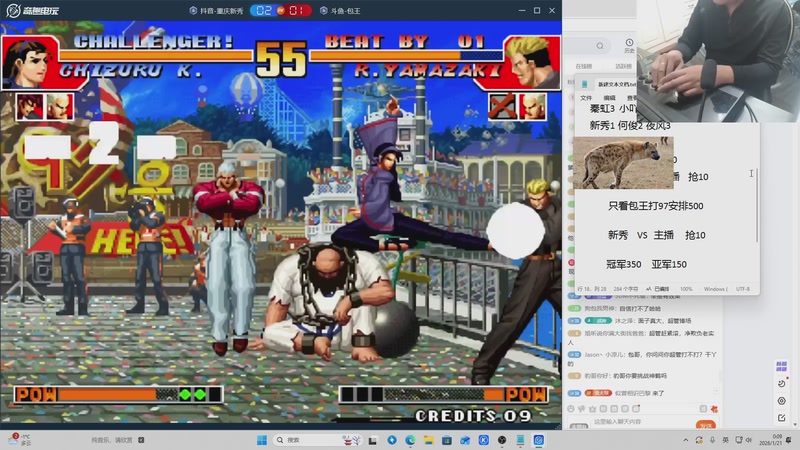Screen dimensions: 800x450
Task: Open the 编辑 menu in Notepad
Action: click(609, 98)
